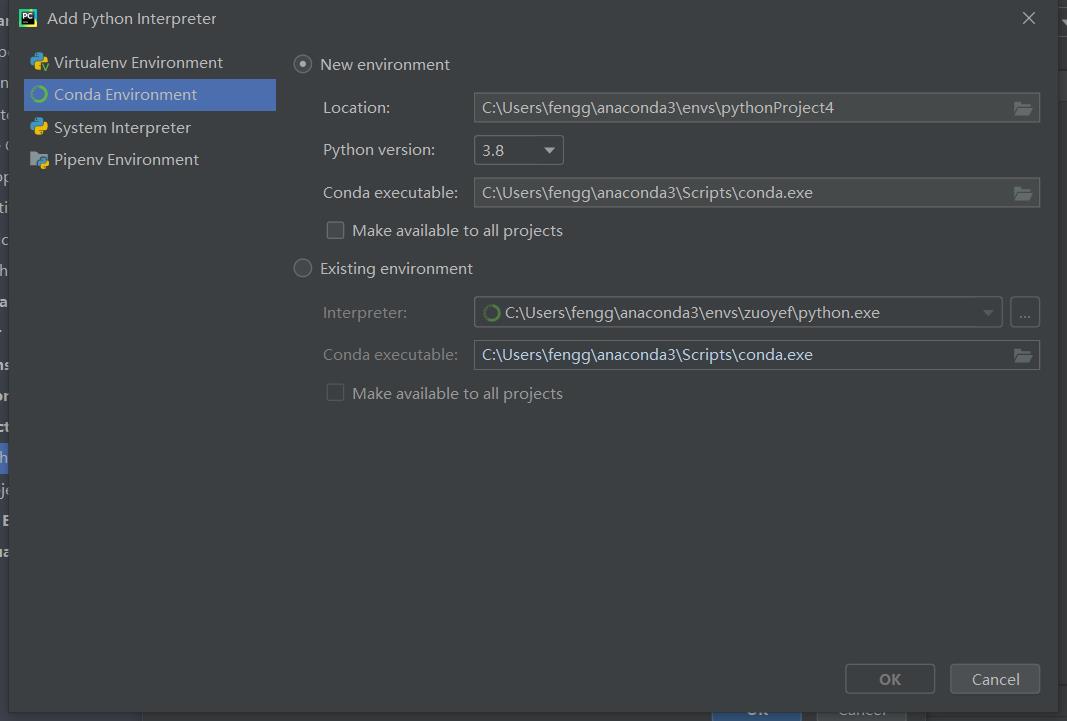The height and width of the screenshot is (721, 1067).
Task: Browse folder icon for Location field
Action: (x=1023, y=108)
